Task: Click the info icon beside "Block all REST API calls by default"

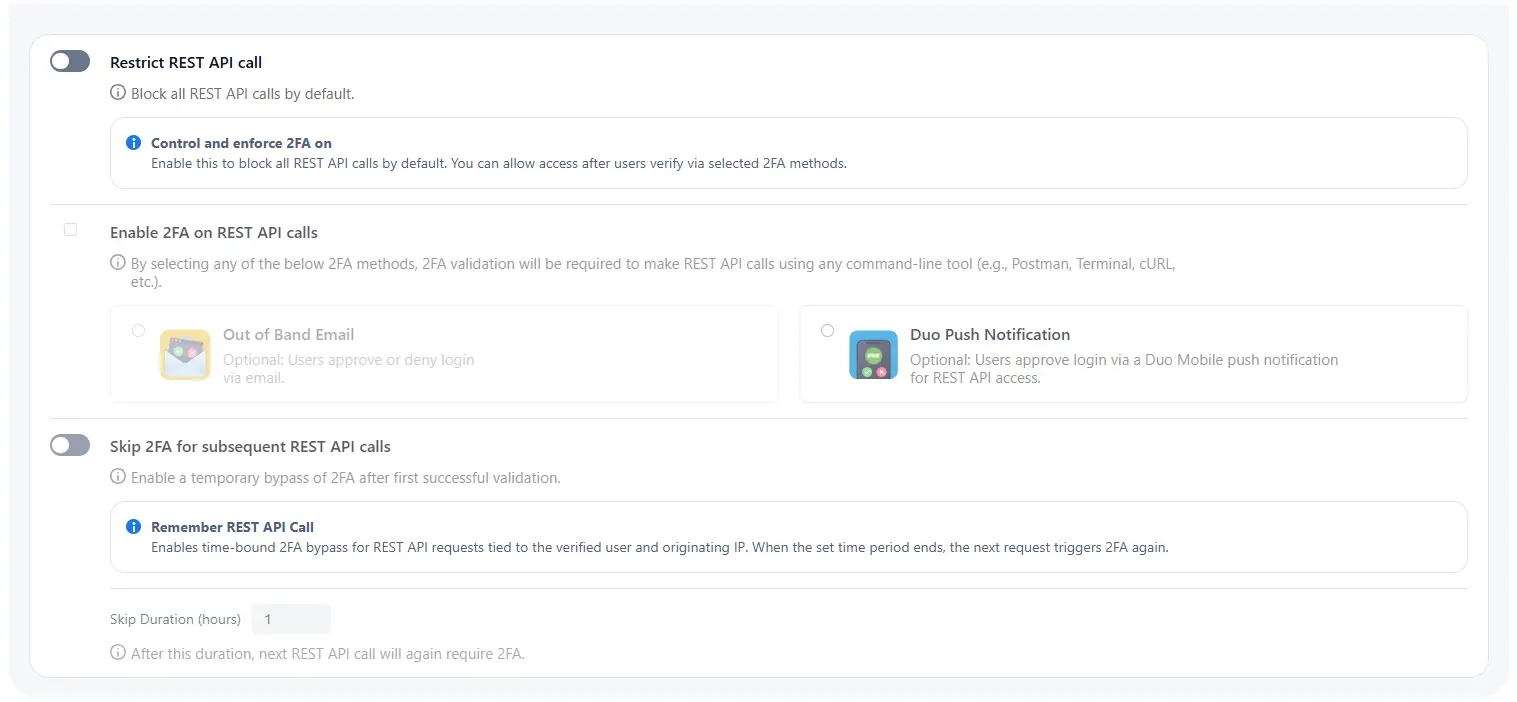Action: [117, 93]
